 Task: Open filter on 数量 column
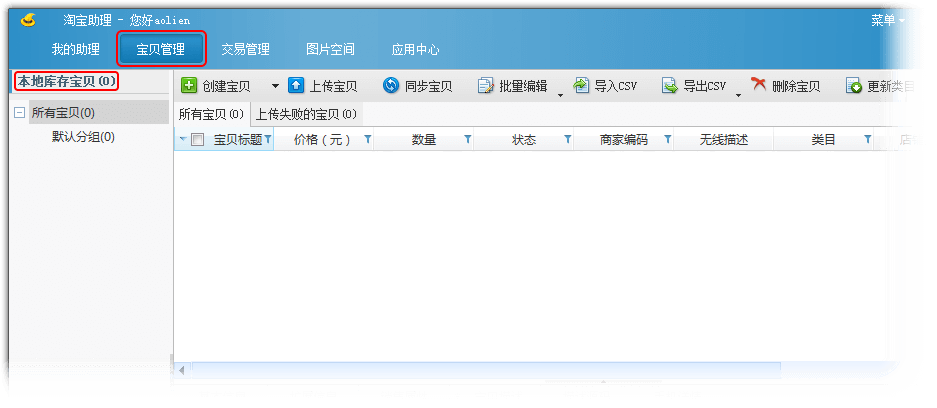point(468,140)
